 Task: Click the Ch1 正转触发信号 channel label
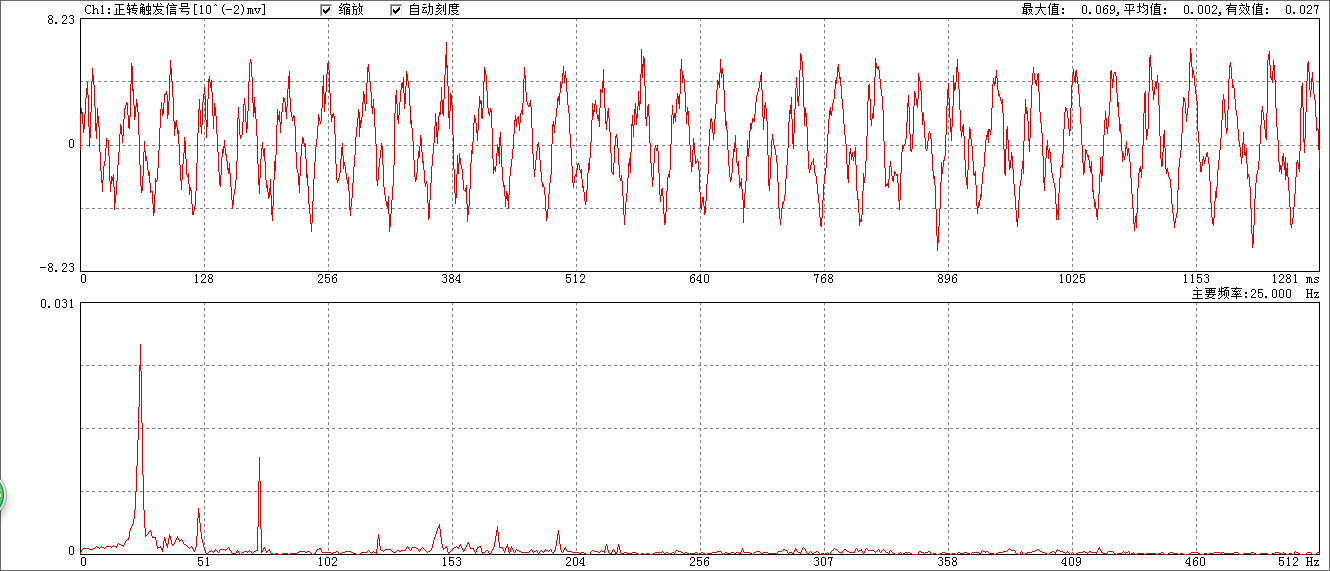175,10
